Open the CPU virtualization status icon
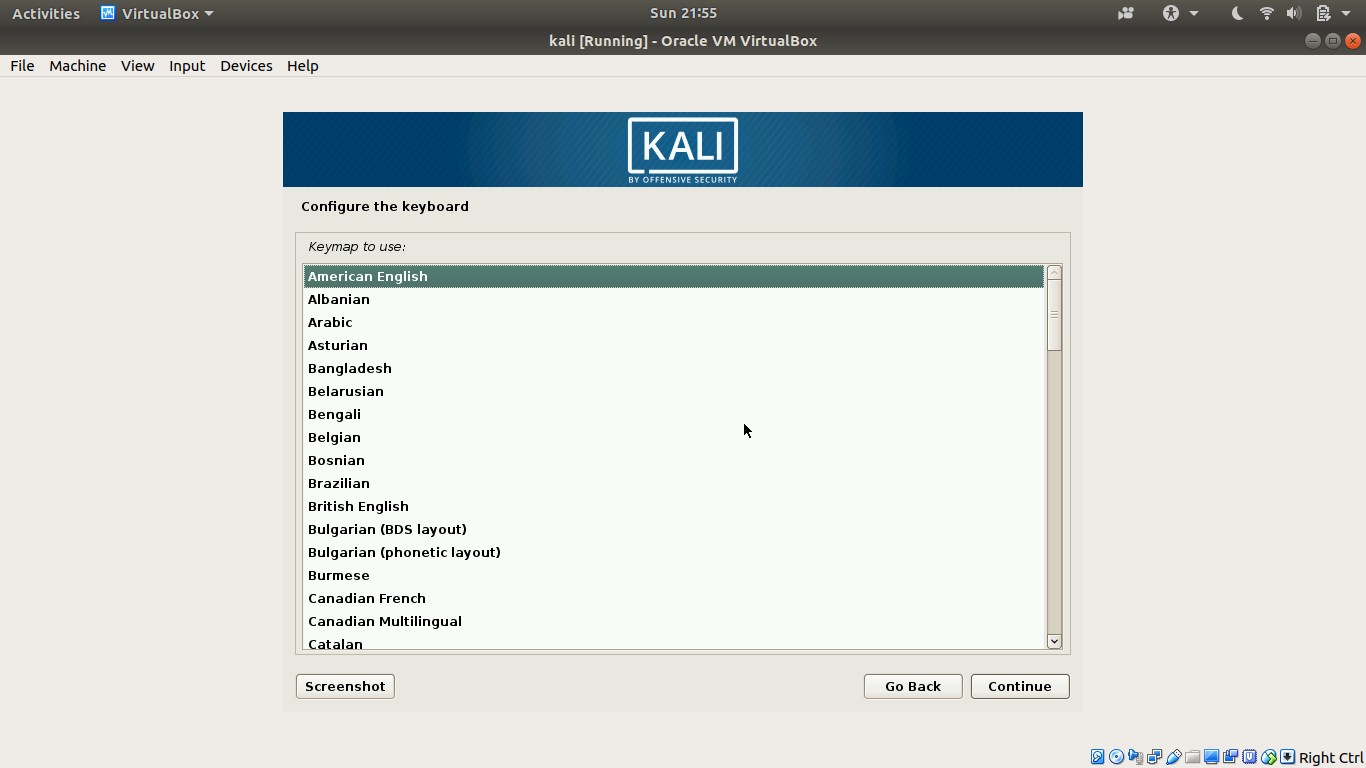Screen dimensions: 1366x768 click(1249, 757)
